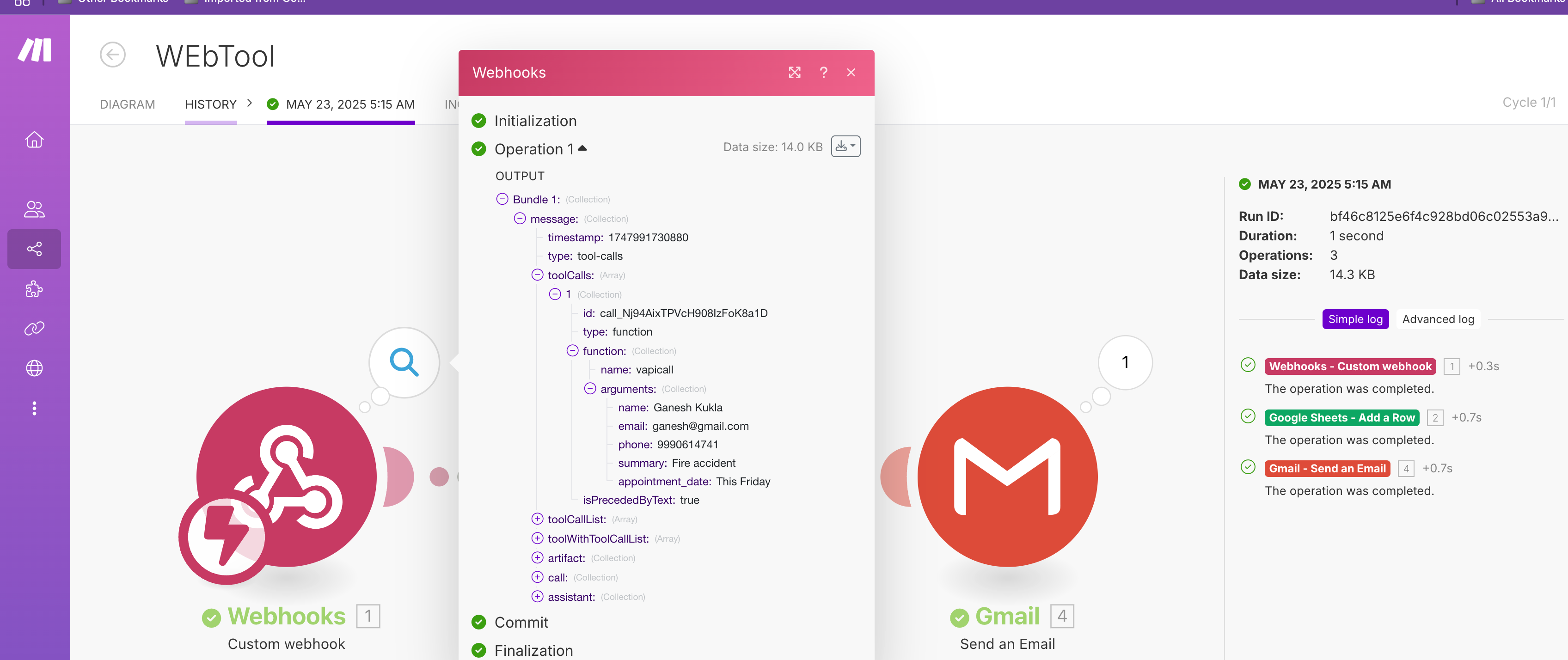Viewport: 1568px width, 660px height.
Task: Collapse the function collection
Action: pos(573,351)
